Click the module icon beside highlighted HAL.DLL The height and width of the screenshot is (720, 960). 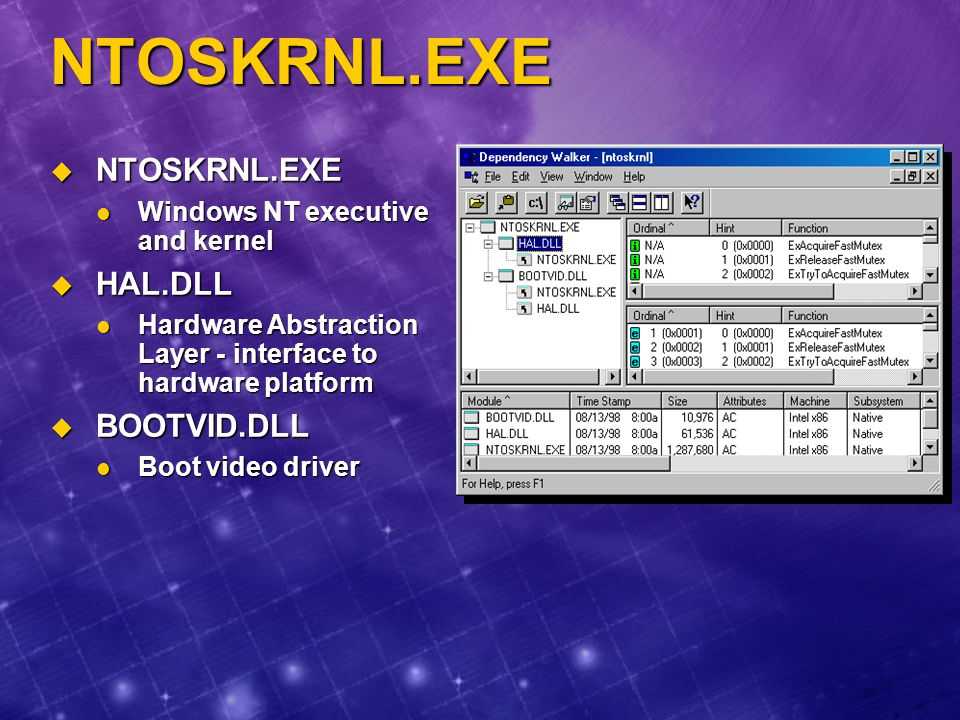506,244
